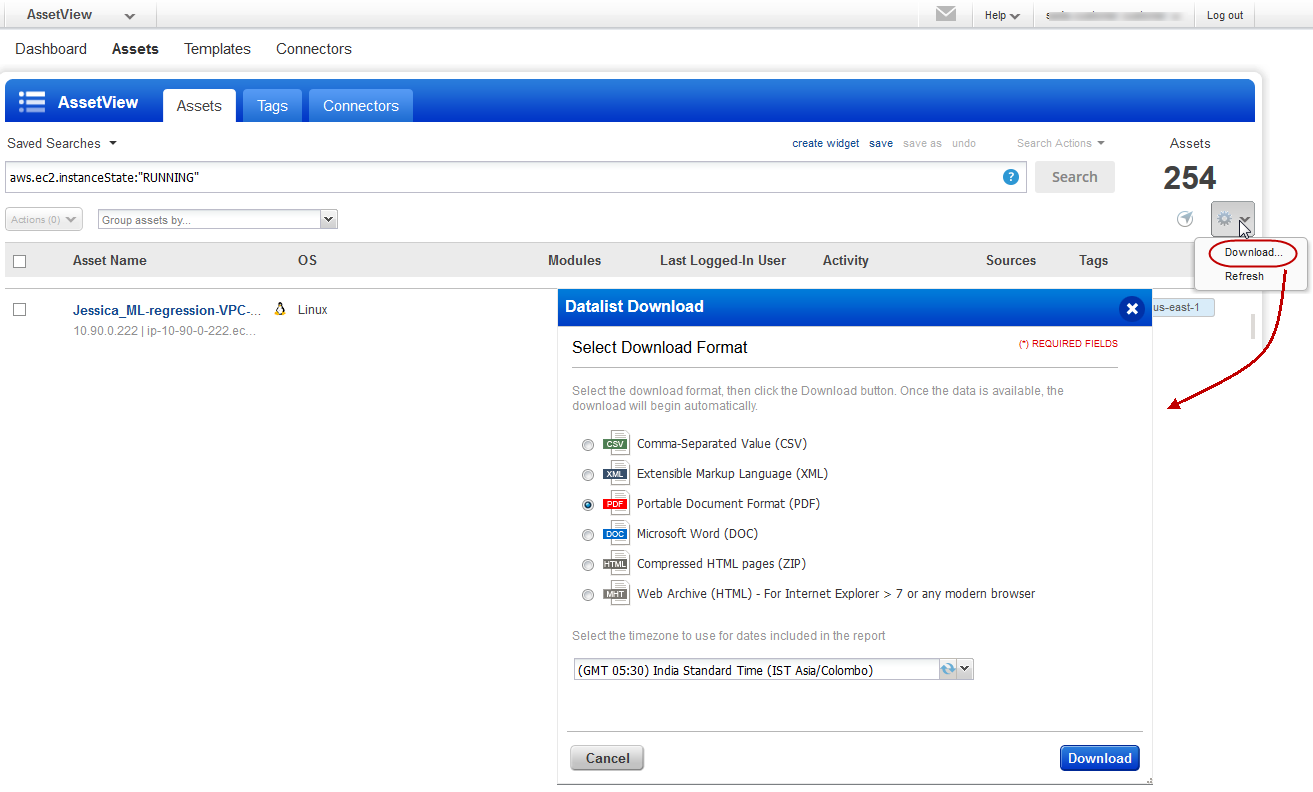Click the Modules column header
The width and height of the screenshot is (1313, 792).
[575, 260]
